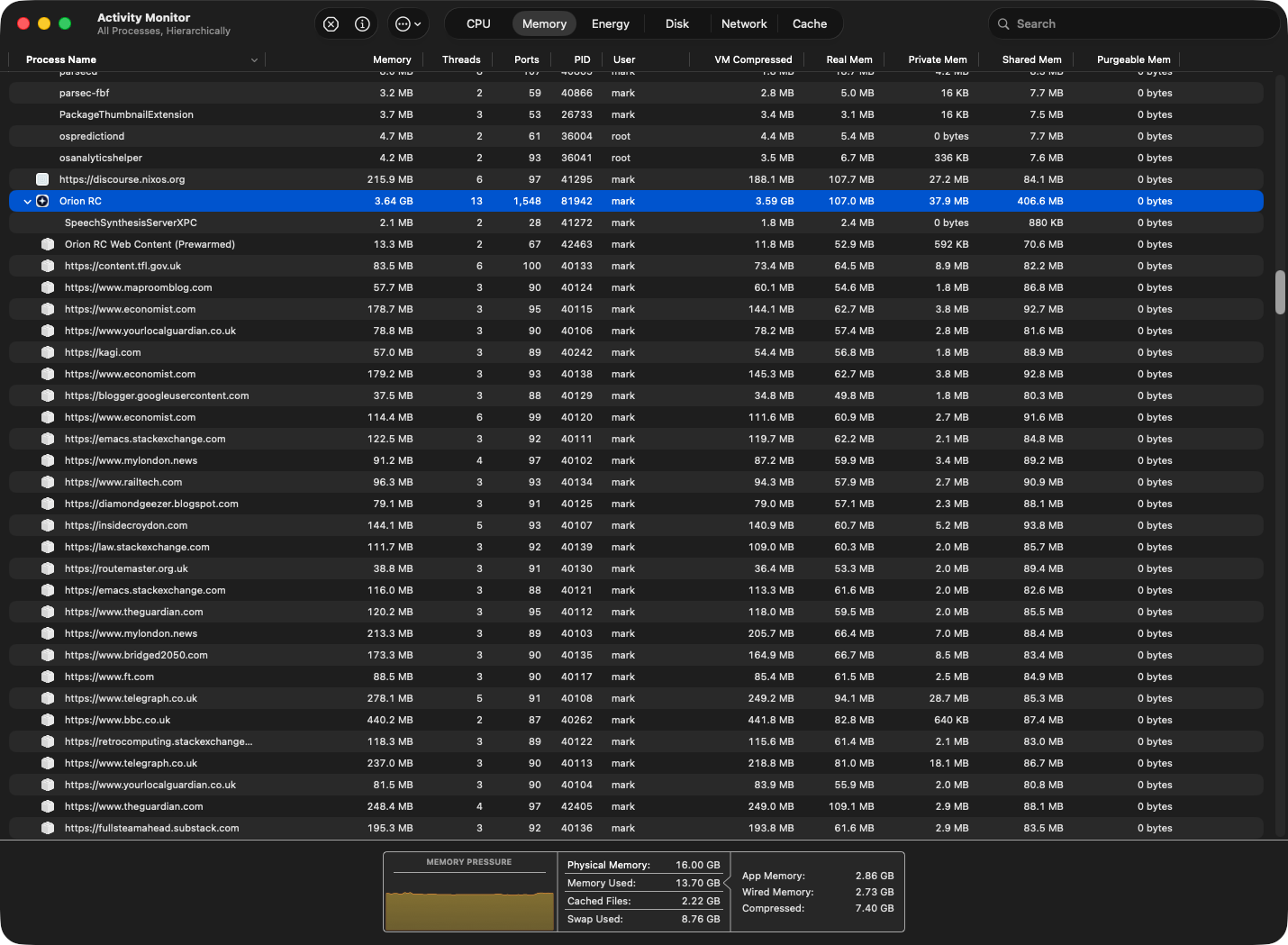Click the bridged2050.com process icon

coord(48,655)
